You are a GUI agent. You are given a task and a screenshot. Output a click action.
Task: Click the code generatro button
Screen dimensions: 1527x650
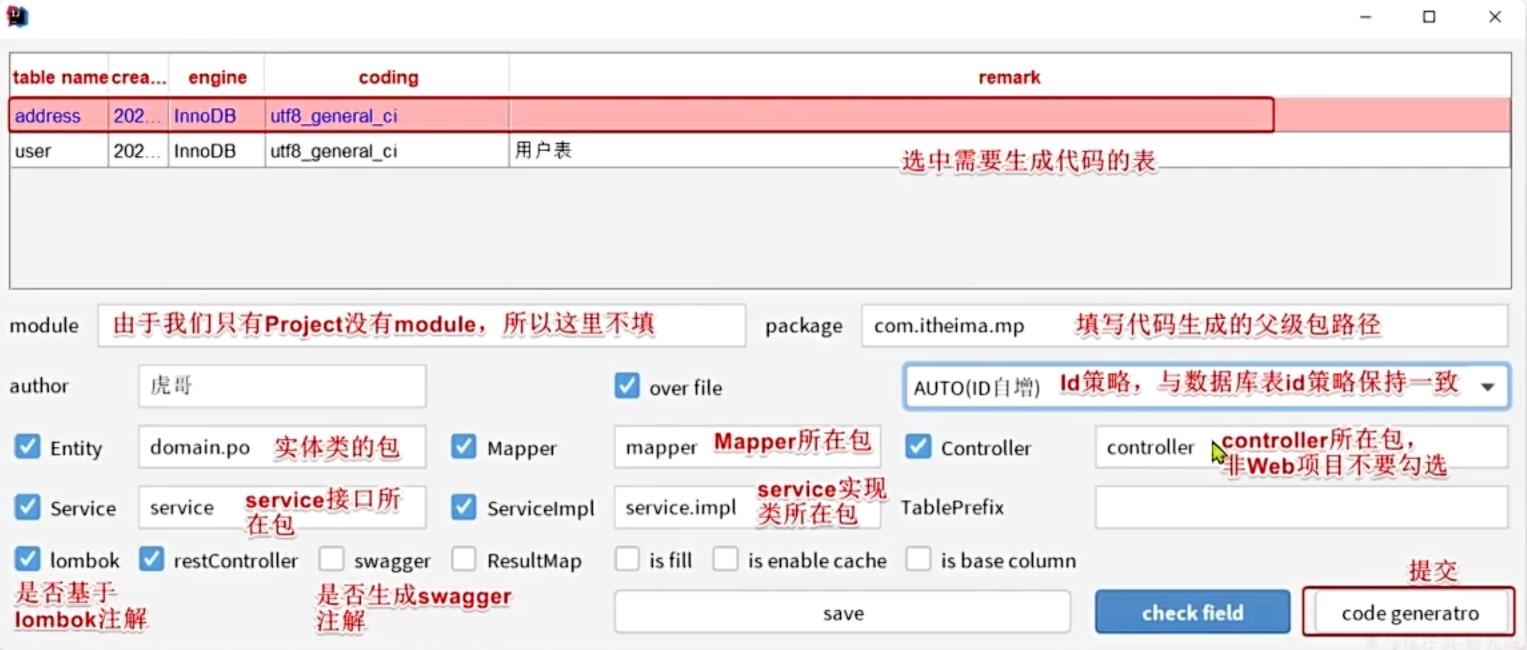click(x=1408, y=612)
